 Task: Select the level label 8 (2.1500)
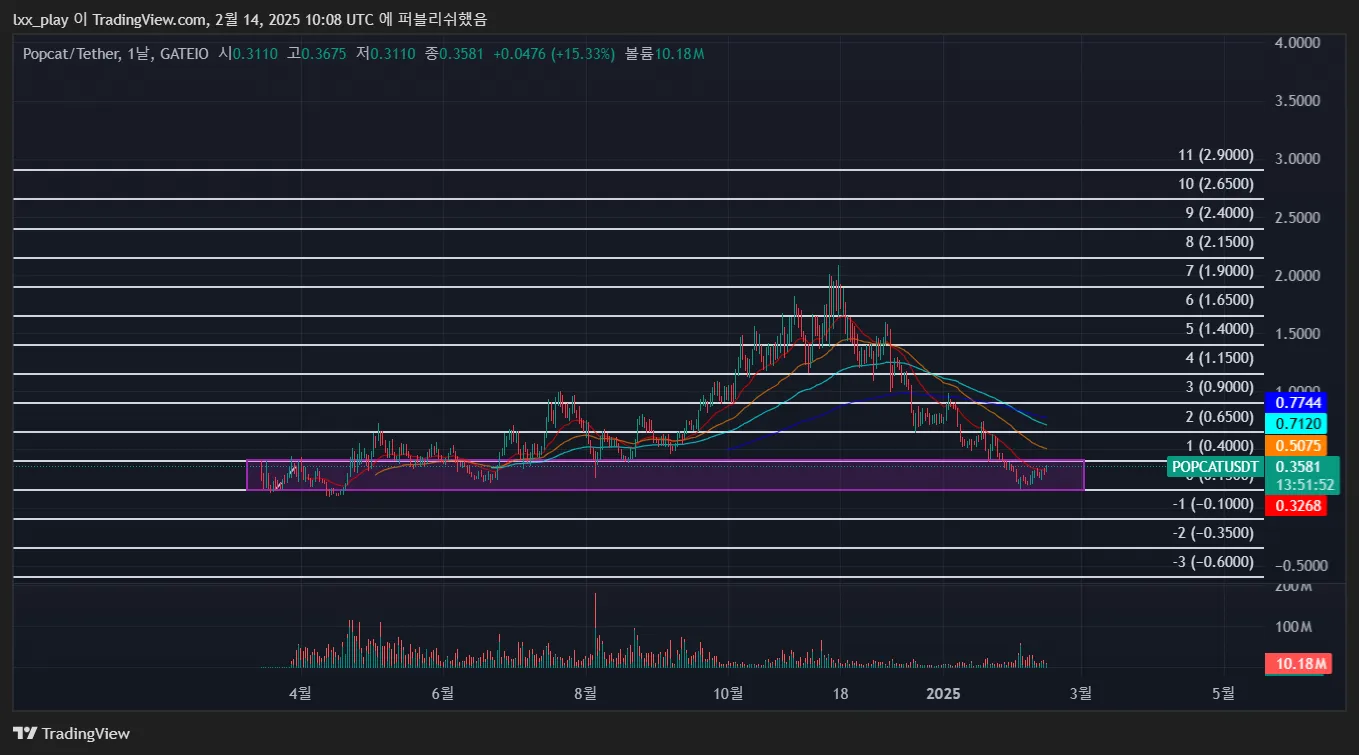[x=1220, y=242]
